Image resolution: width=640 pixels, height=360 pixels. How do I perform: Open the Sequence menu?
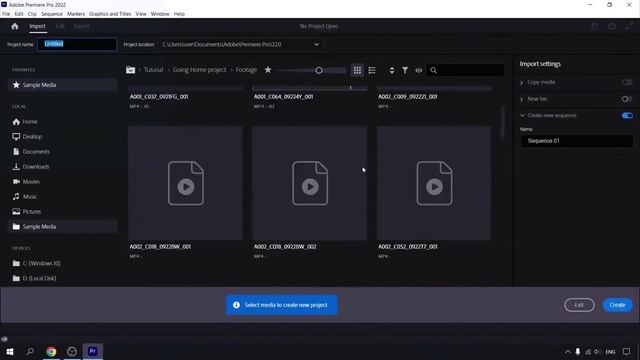click(52, 14)
